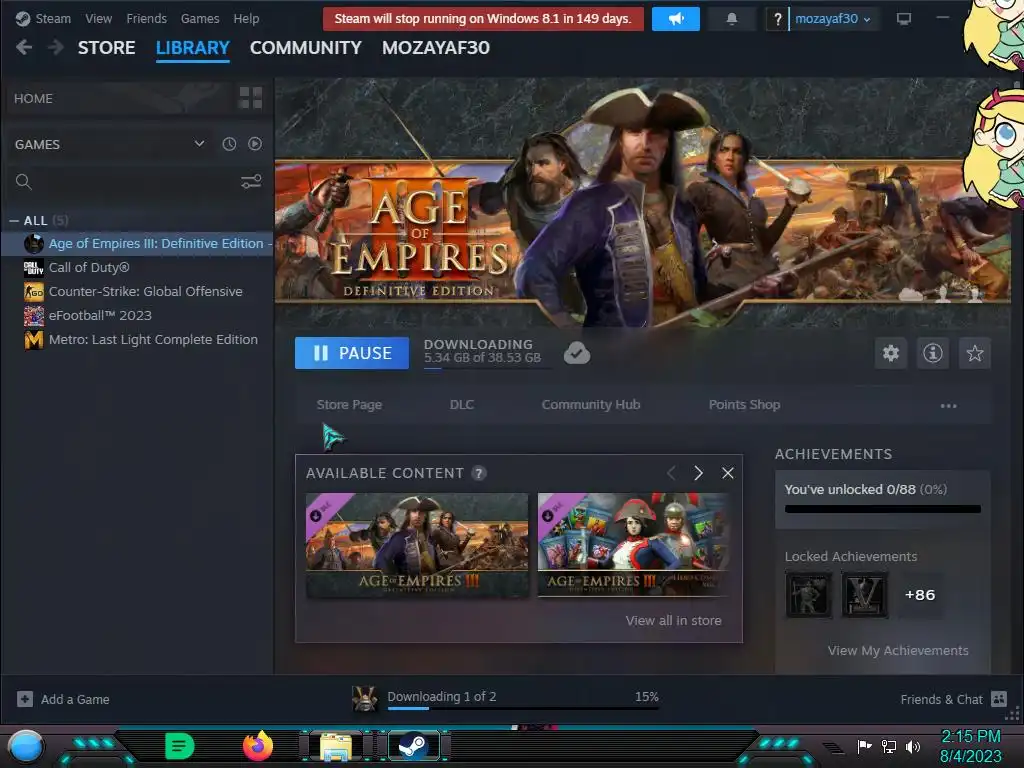Open the Help menu

pos(246,18)
